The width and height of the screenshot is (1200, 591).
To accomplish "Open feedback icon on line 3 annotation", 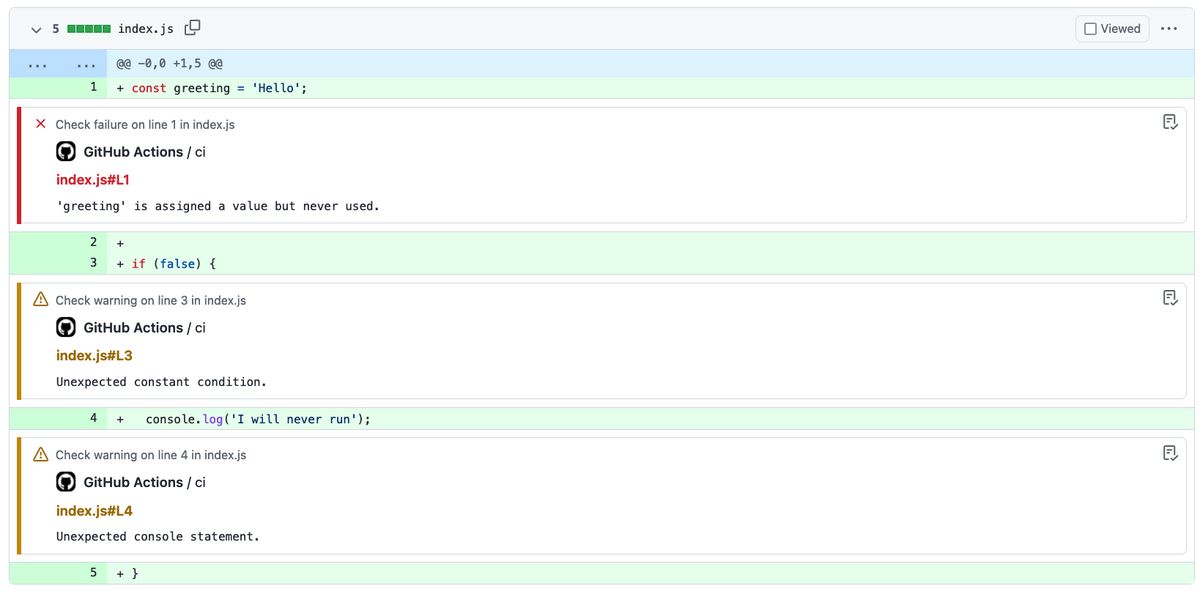I will [x=1170, y=298].
